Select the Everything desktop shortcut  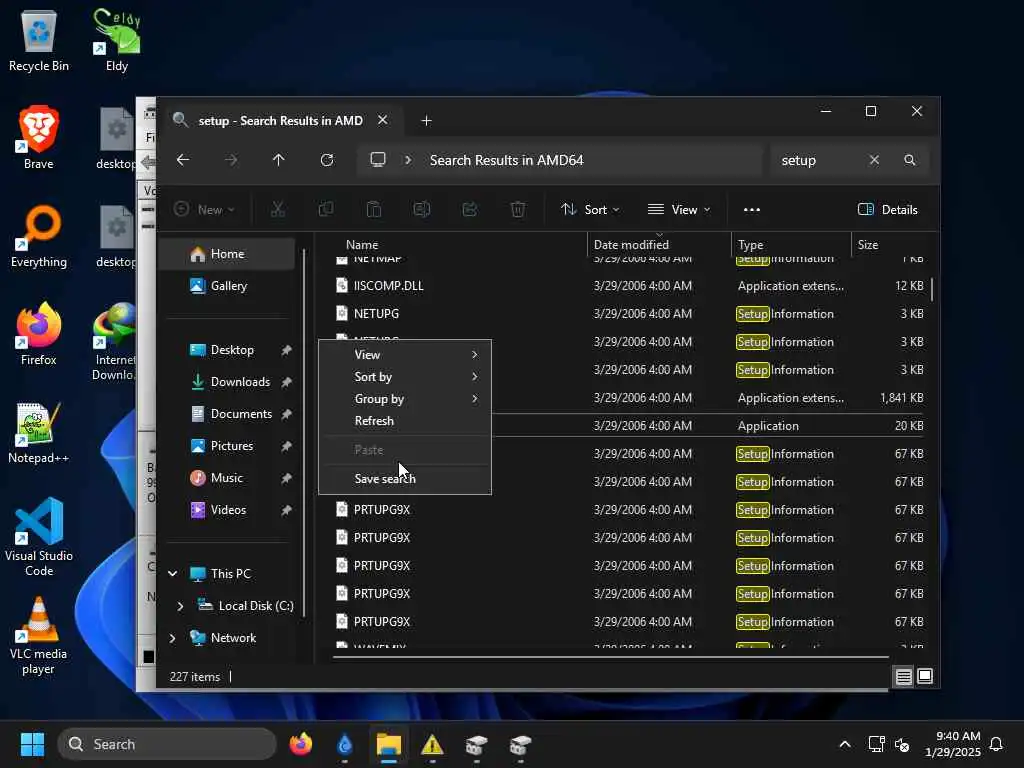coord(39,236)
